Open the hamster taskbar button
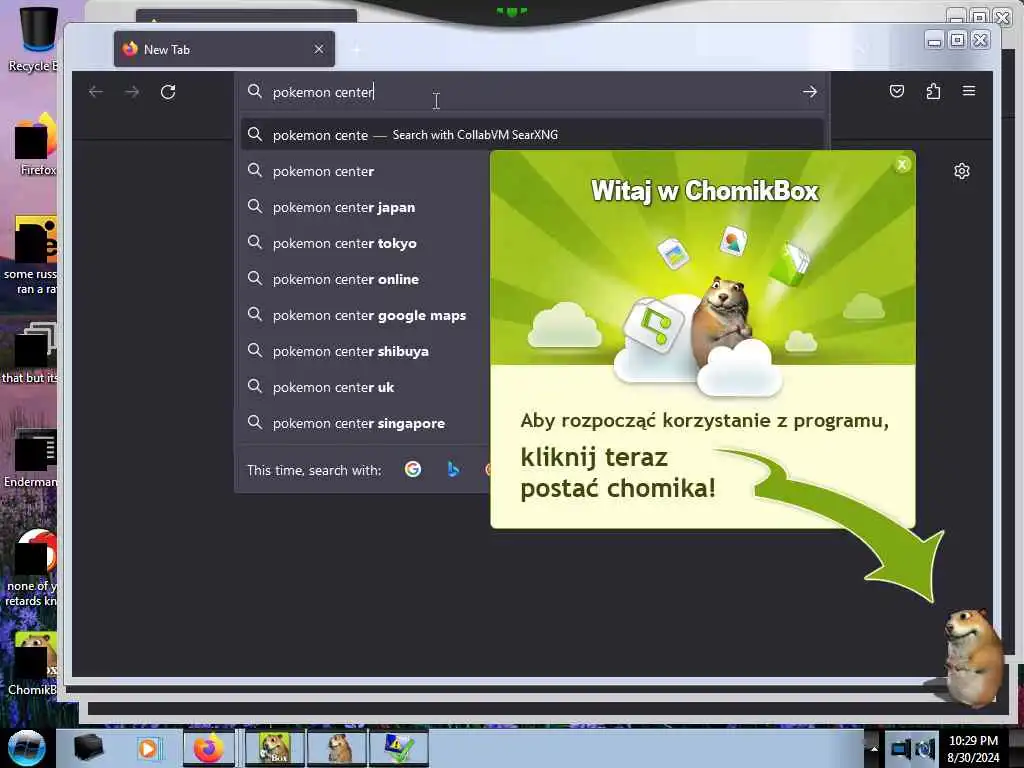The height and width of the screenshot is (768, 1024). pos(337,748)
